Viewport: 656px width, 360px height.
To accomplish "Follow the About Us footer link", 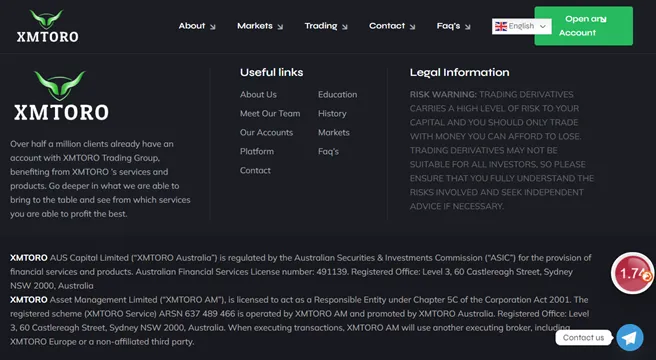I will tap(258, 95).
